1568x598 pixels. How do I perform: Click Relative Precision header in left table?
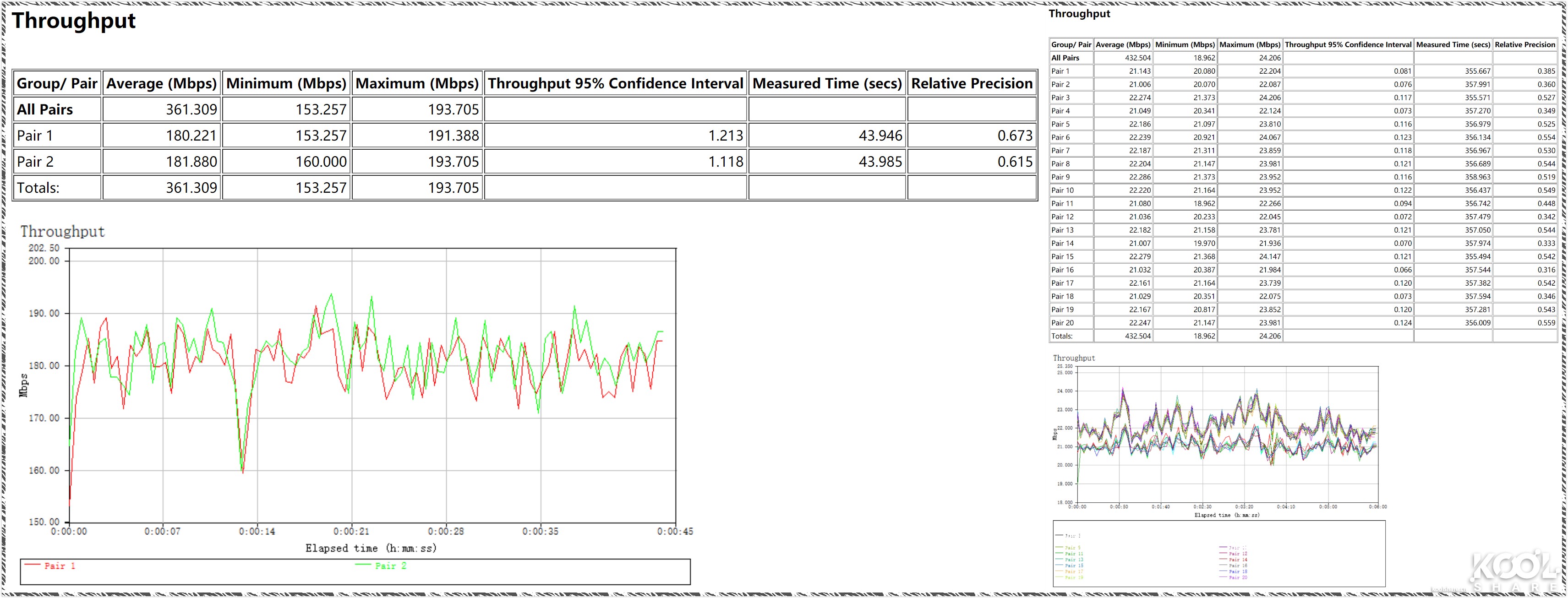972,83
